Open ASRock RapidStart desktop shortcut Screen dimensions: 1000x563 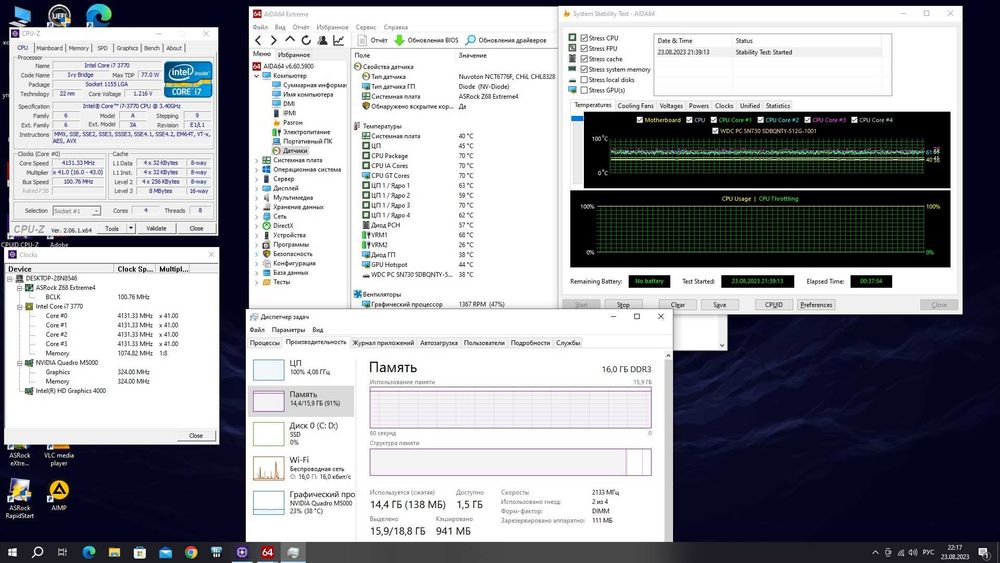point(19,499)
